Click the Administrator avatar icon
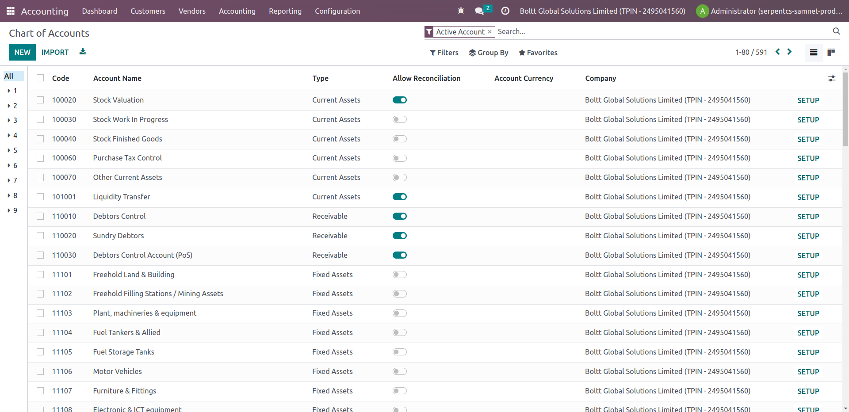 point(702,11)
